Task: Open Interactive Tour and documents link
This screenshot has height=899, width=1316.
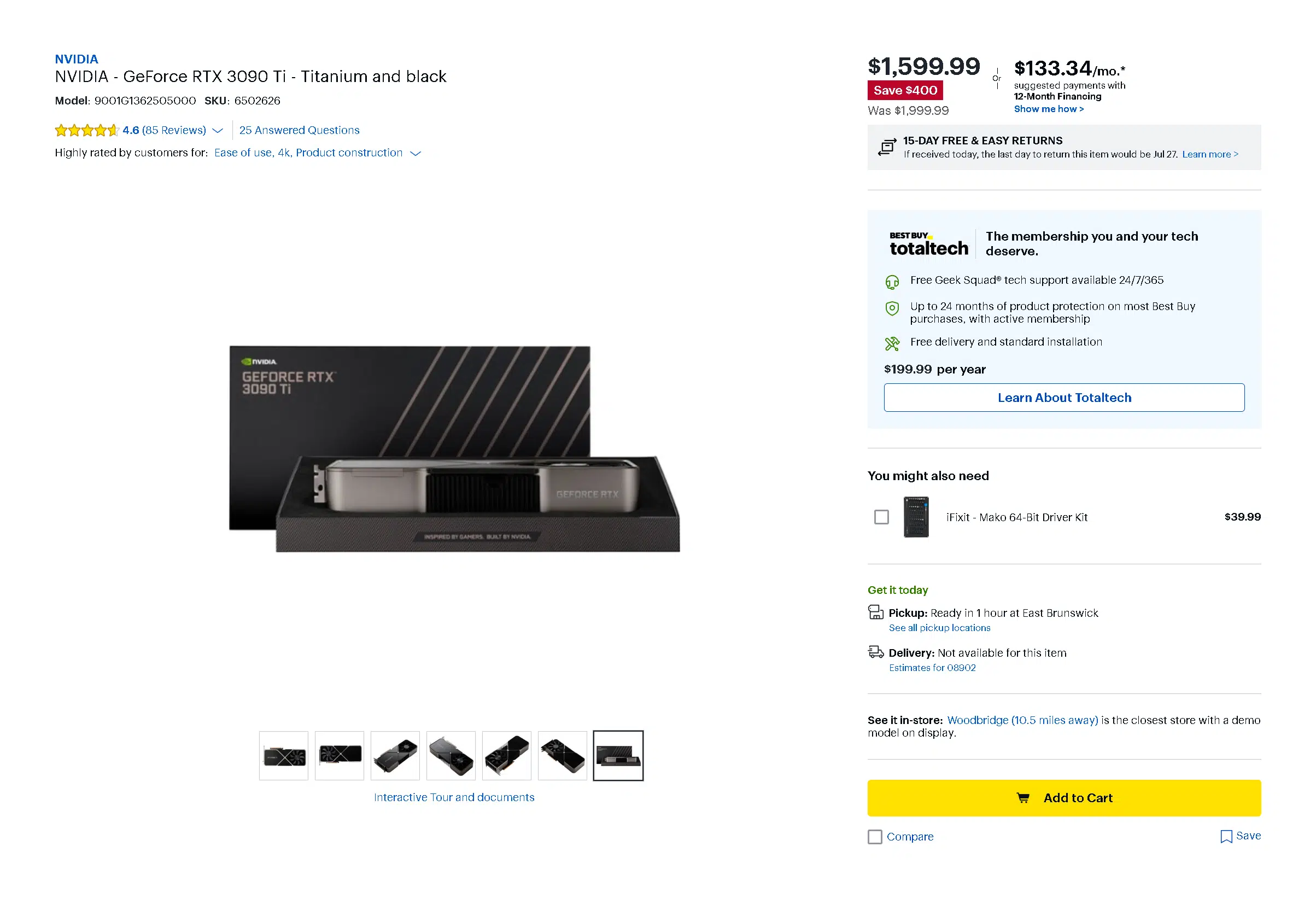Action: click(454, 797)
